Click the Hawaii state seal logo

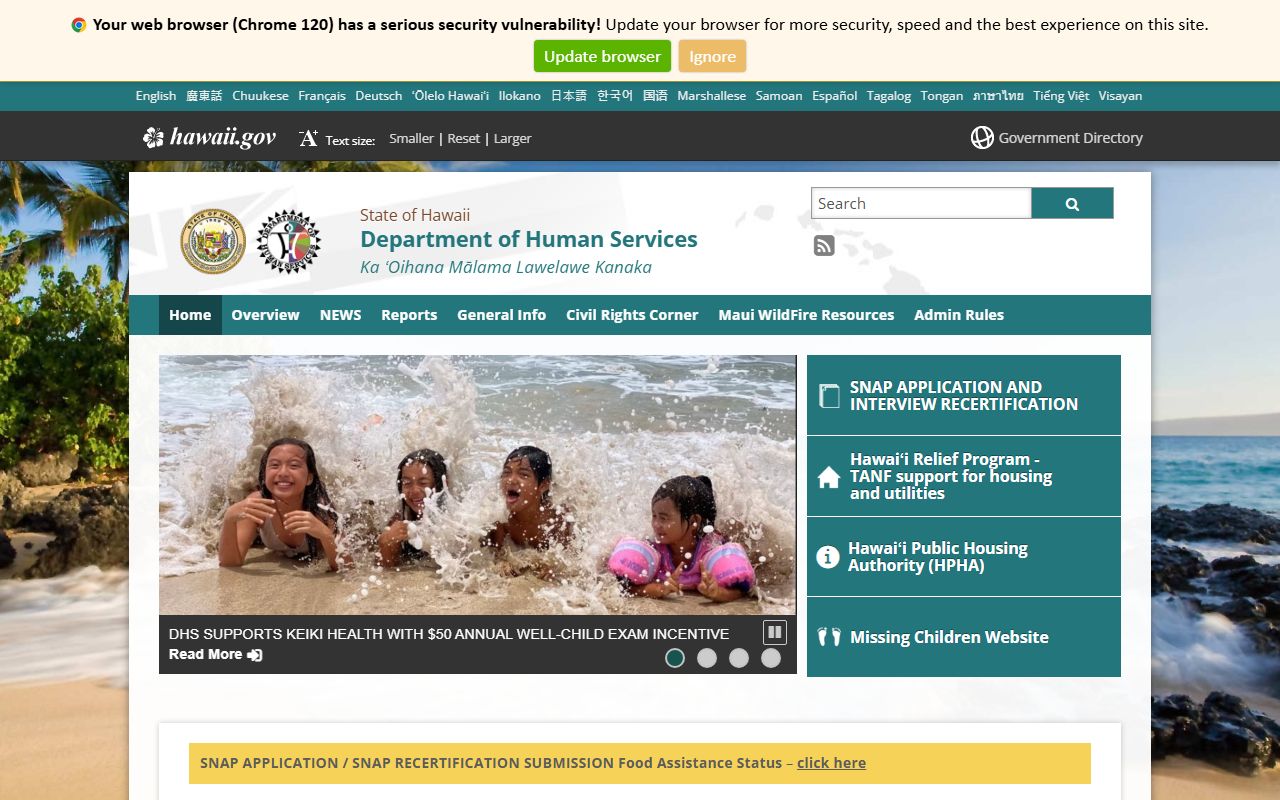pos(213,241)
